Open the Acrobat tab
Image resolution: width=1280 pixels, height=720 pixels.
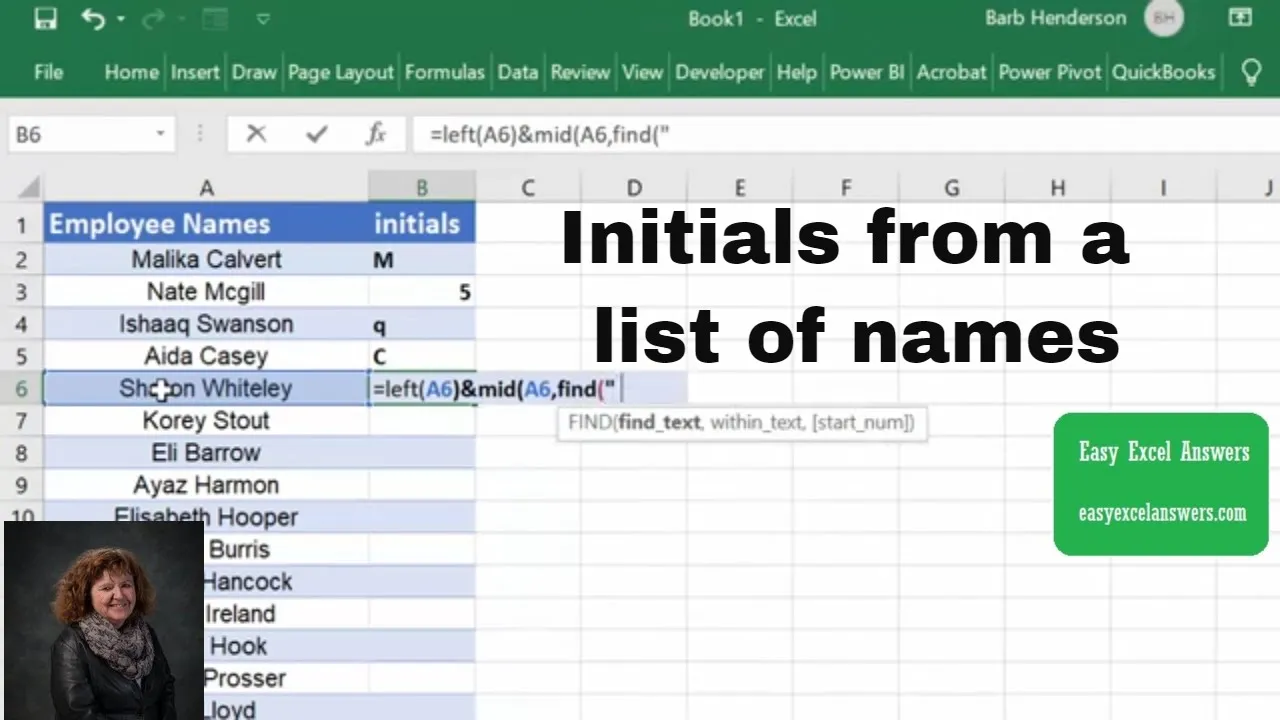click(952, 72)
